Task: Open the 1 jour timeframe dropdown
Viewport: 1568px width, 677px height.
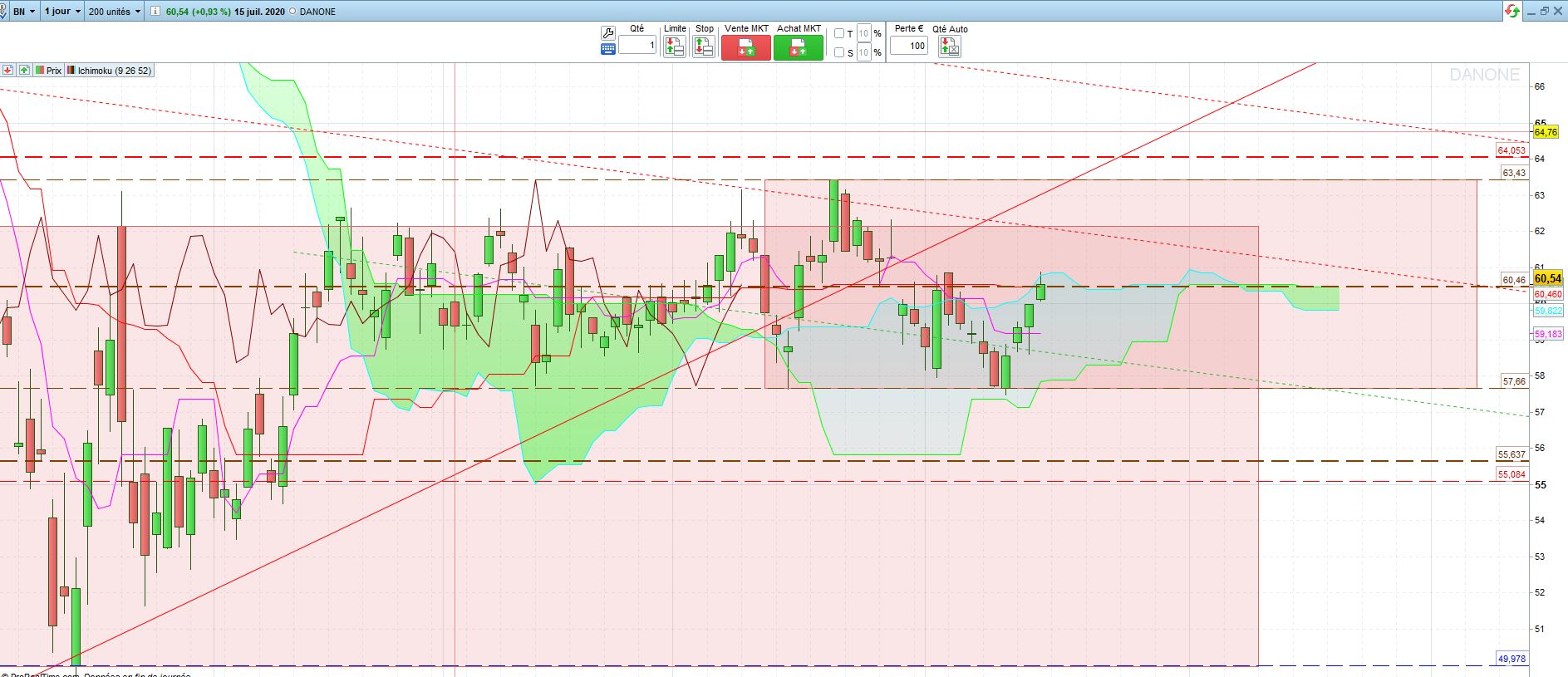Action: tap(62, 12)
